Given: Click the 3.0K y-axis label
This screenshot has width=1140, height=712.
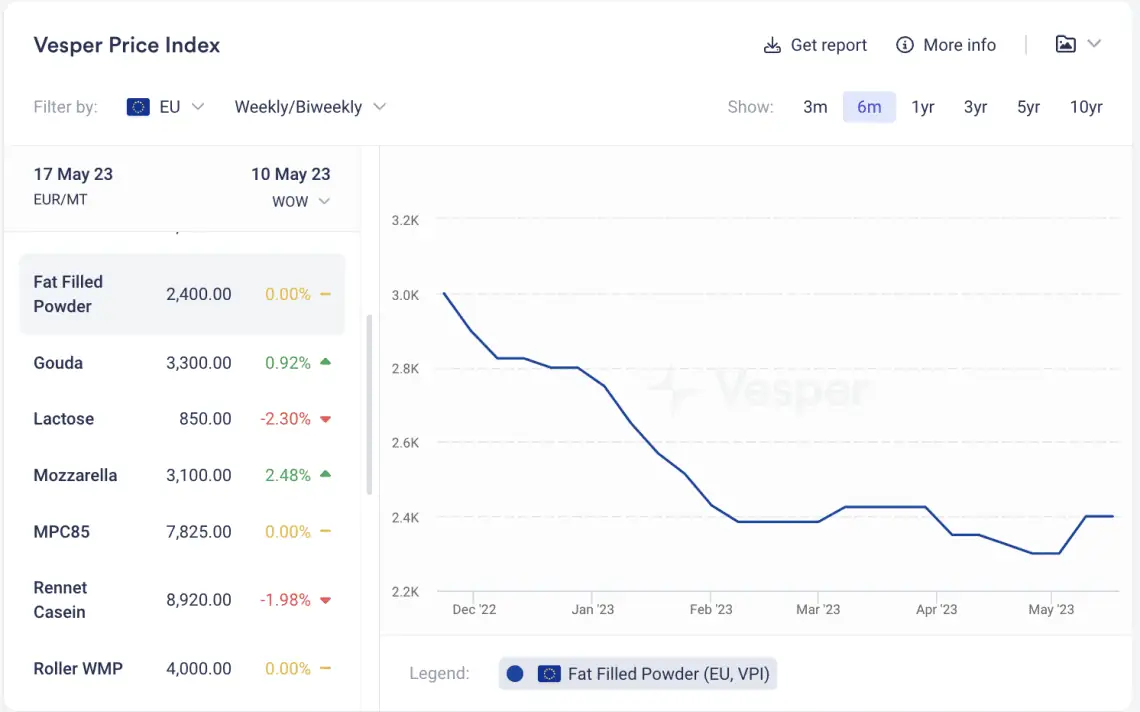Looking at the screenshot, I should [x=405, y=295].
